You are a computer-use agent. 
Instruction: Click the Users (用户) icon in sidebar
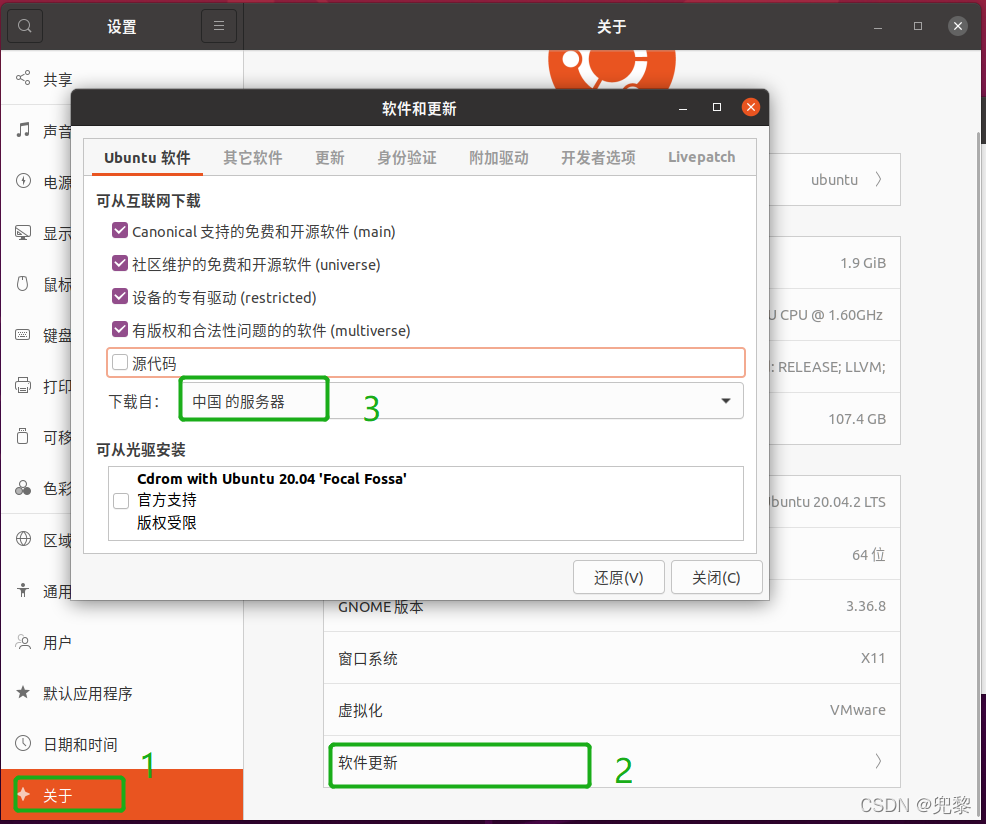pyautogui.click(x=23, y=642)
